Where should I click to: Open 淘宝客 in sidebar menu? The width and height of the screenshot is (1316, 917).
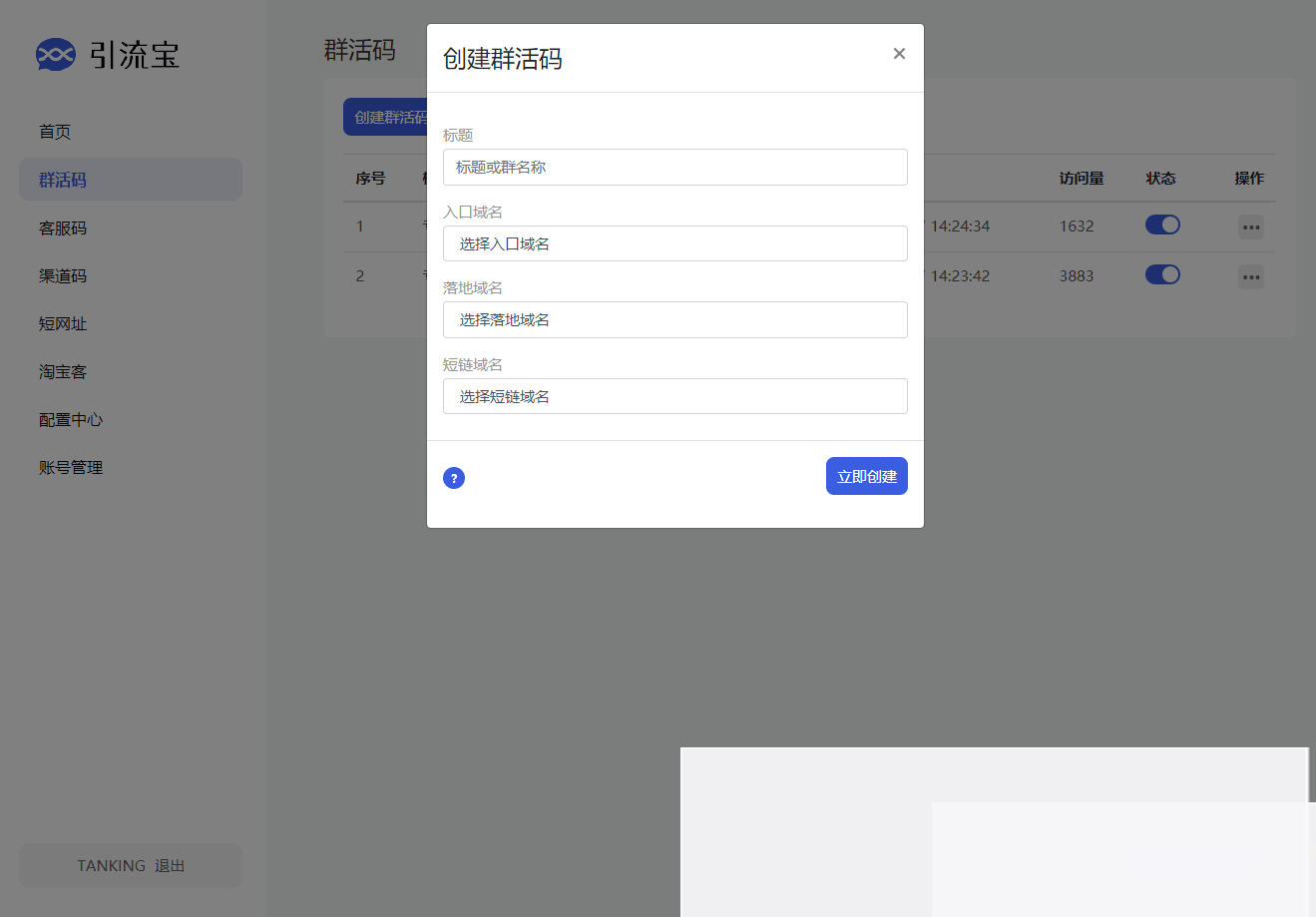pos(63,372)
